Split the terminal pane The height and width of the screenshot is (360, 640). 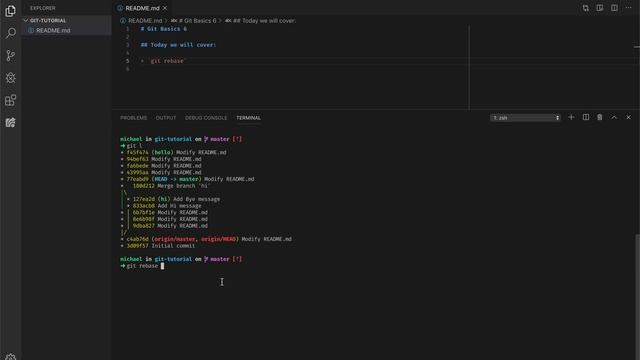586,118
